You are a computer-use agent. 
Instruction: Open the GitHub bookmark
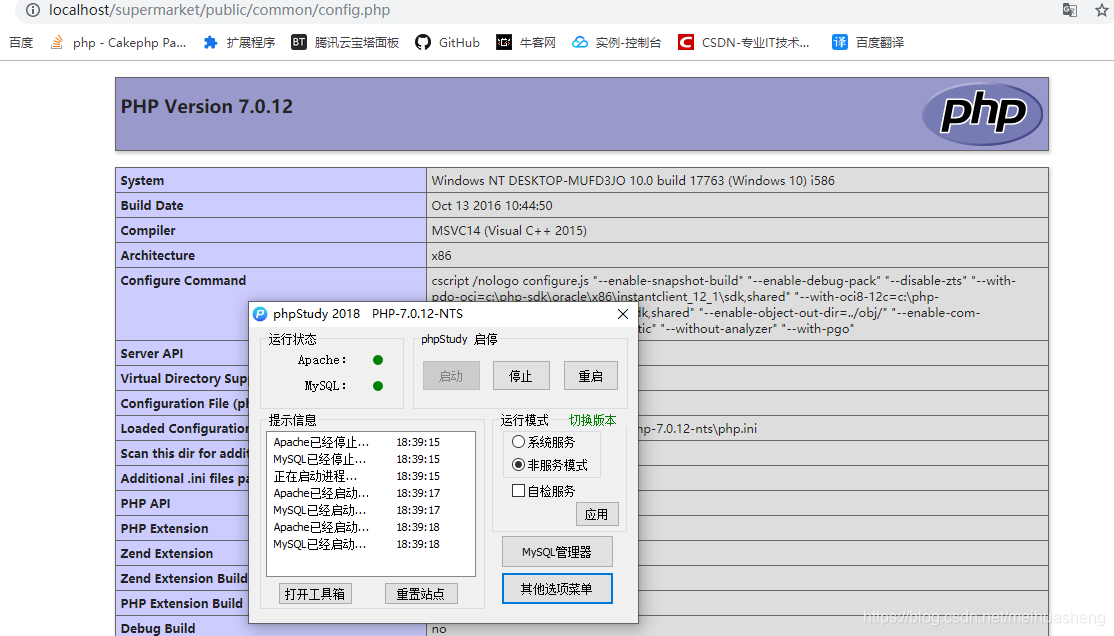click(448, 43)
